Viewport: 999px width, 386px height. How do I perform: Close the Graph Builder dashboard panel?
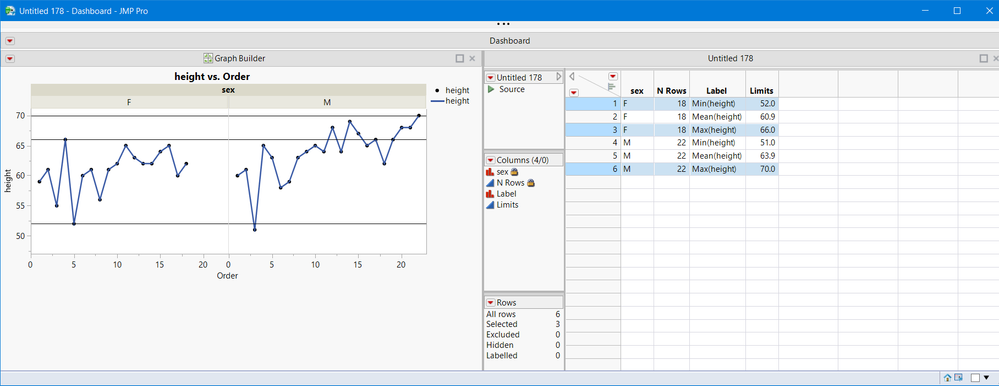[472, 59]
